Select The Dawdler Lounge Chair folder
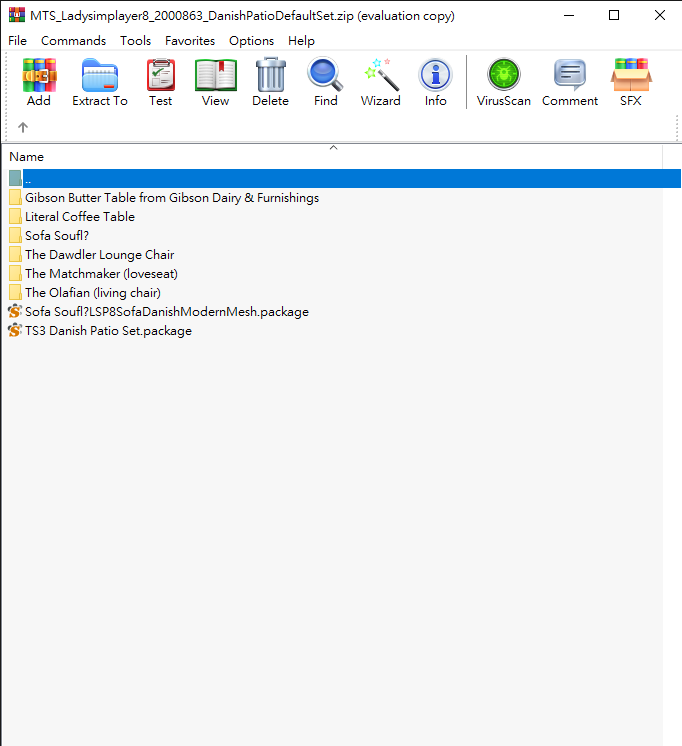This screenshot has width=682, height=746. [x=99, y=255]
